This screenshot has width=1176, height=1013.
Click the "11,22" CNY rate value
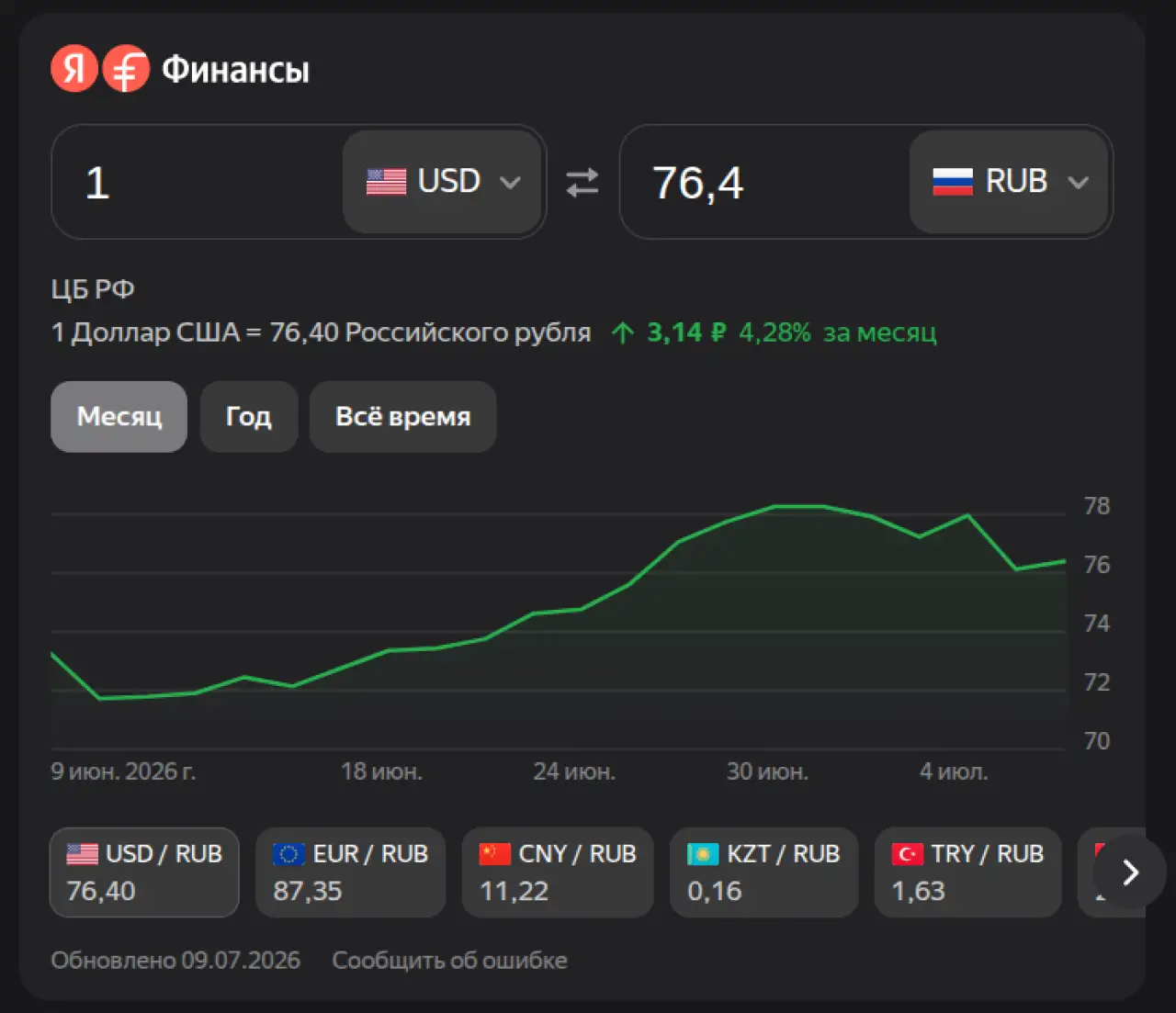coord(514,891)
